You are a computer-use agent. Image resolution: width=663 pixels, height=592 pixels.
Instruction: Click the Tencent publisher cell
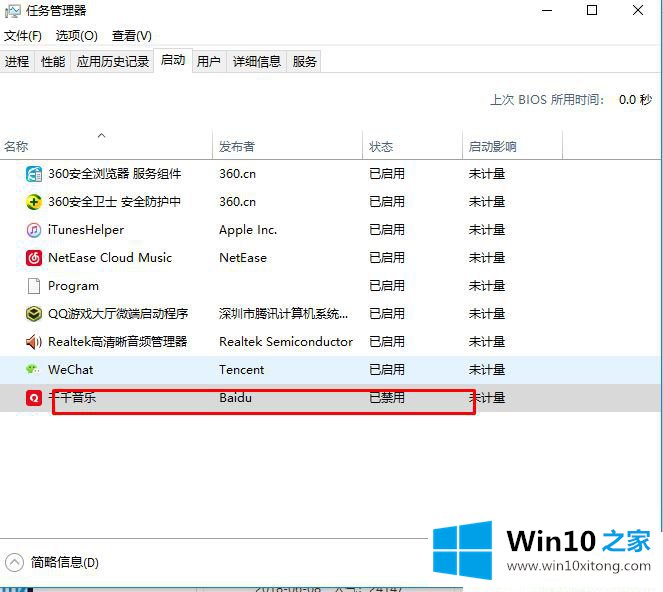click(x=241, y=370)
